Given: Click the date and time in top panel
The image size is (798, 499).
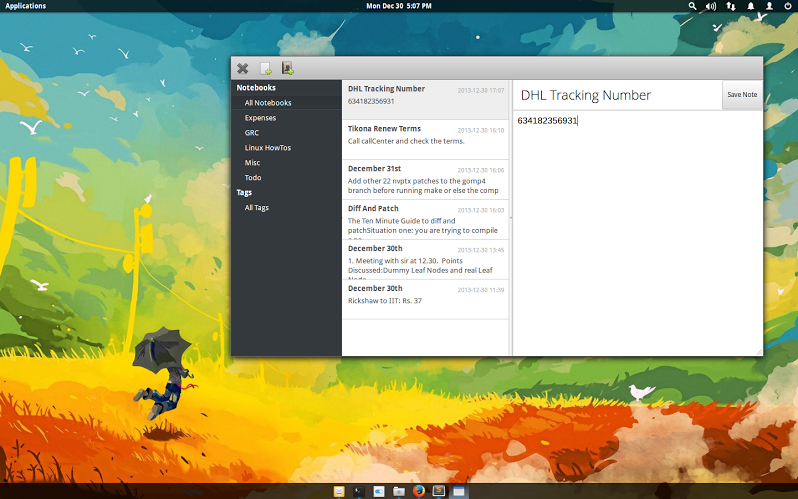Looking at the screenshot, I should click(x=398, y=6).
